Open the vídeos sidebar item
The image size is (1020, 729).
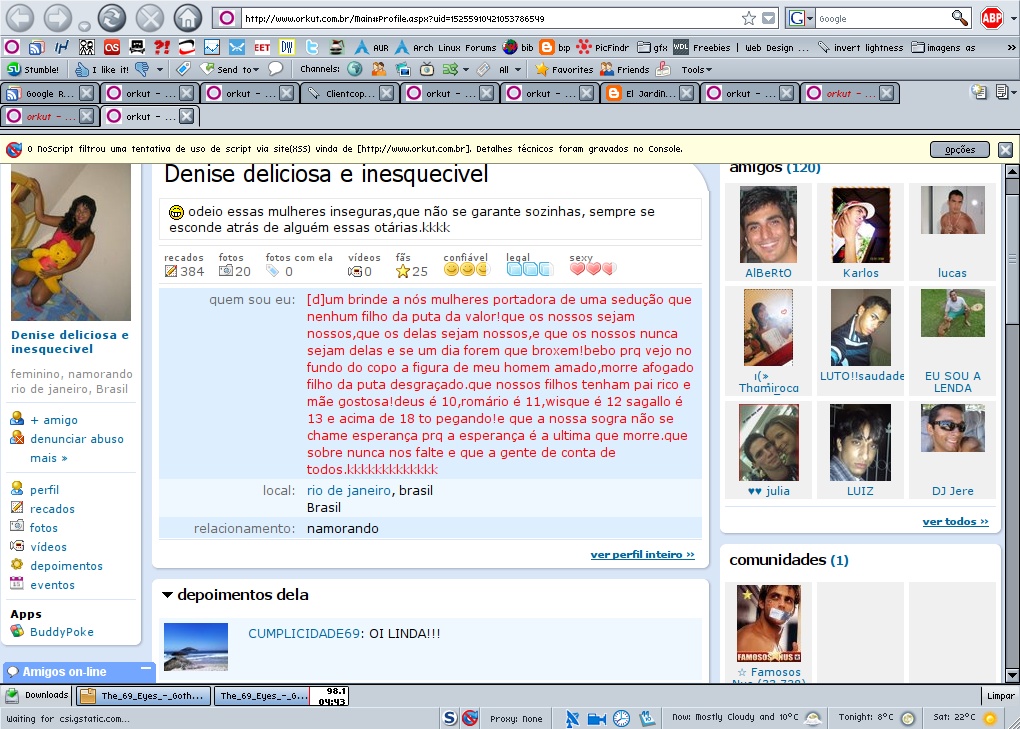(x=48, y=546)
